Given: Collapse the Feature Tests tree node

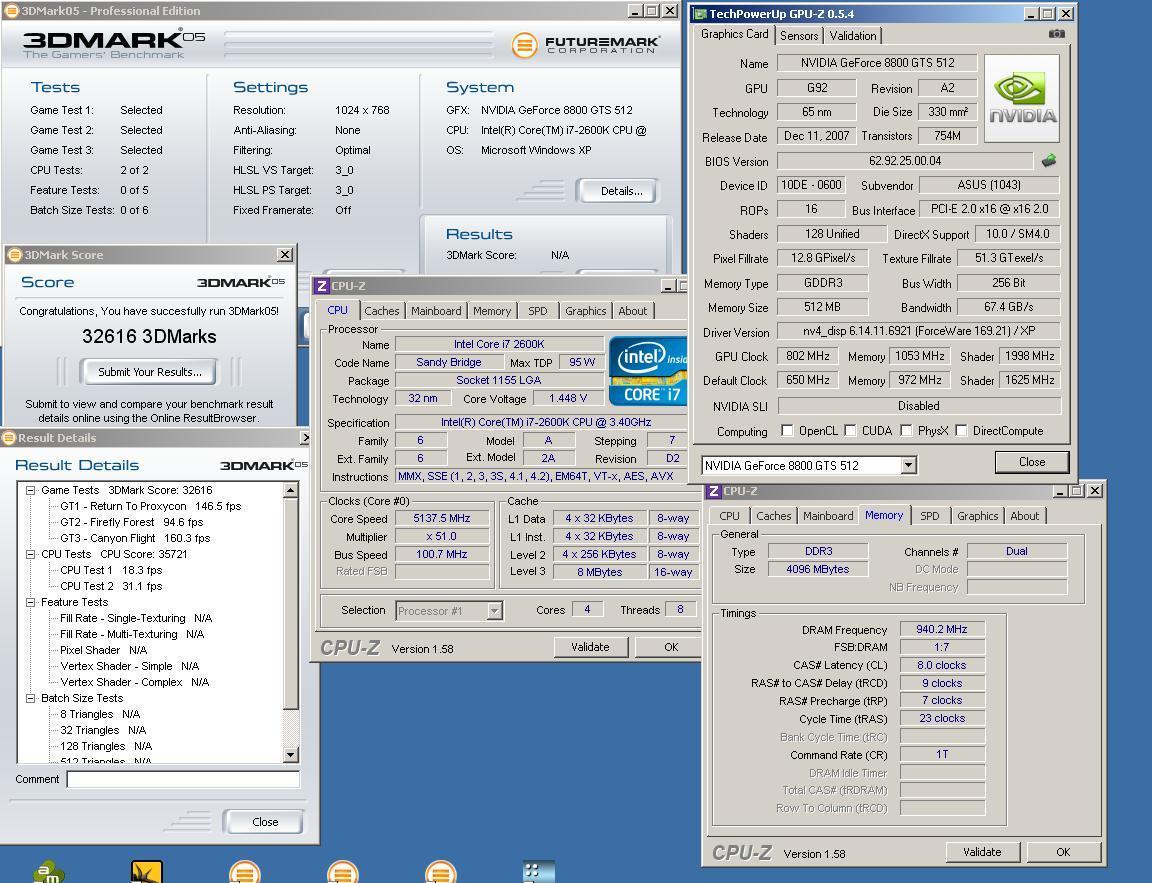Looking at the screenshot, I should (x=30, y=602).
